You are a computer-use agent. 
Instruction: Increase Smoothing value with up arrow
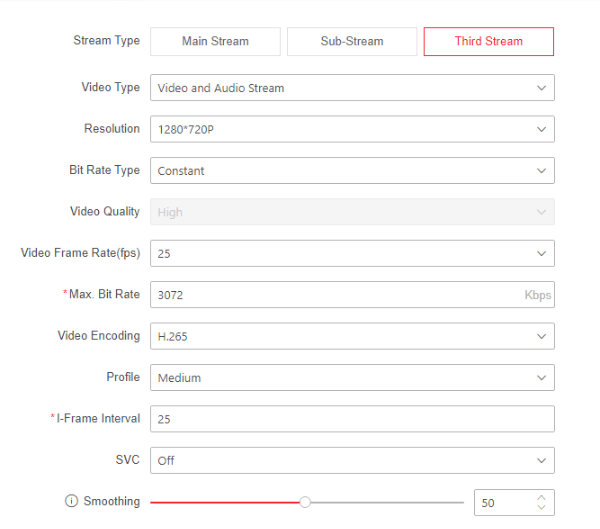(x=542, y=497)
